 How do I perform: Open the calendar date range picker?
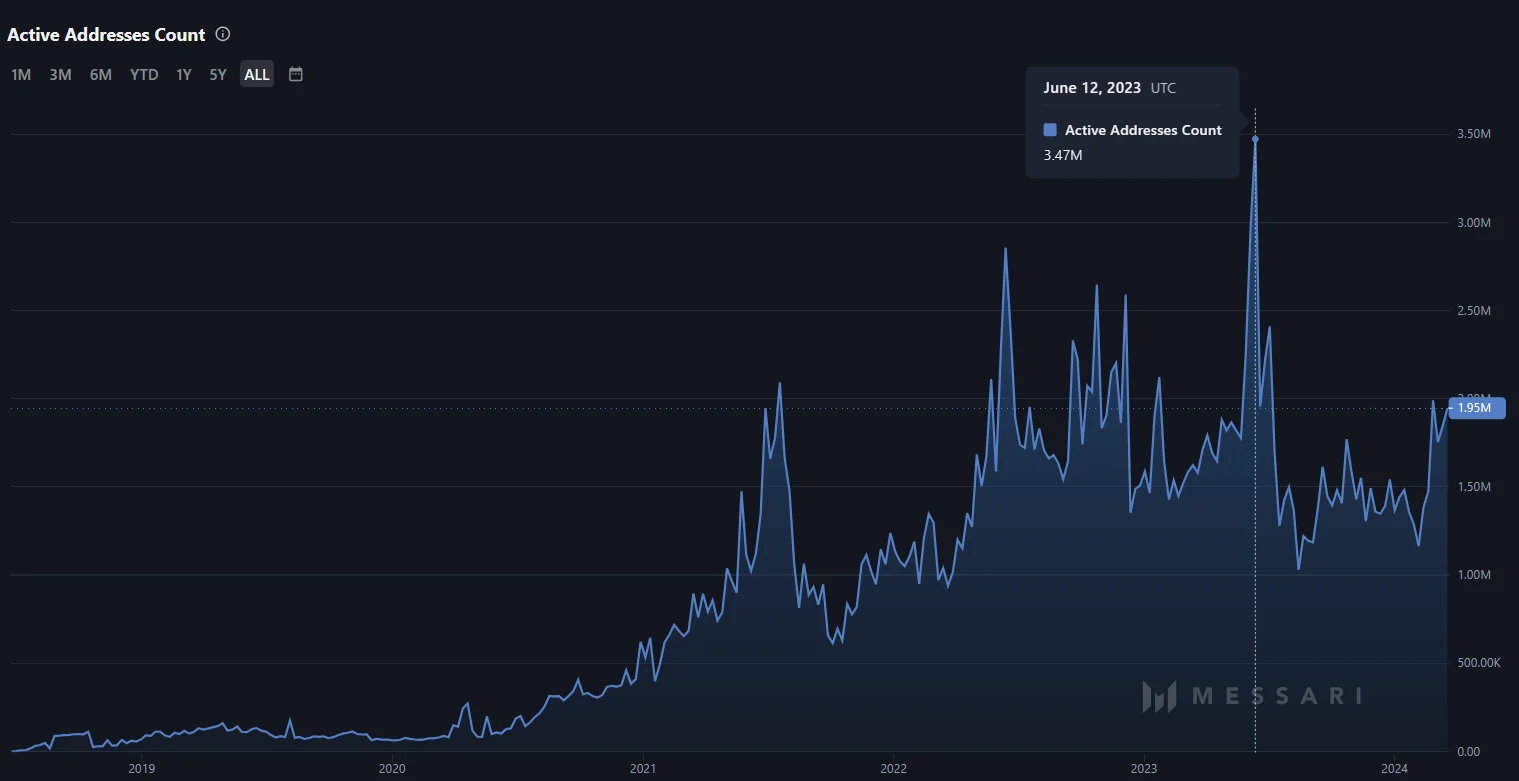(296, 74)
